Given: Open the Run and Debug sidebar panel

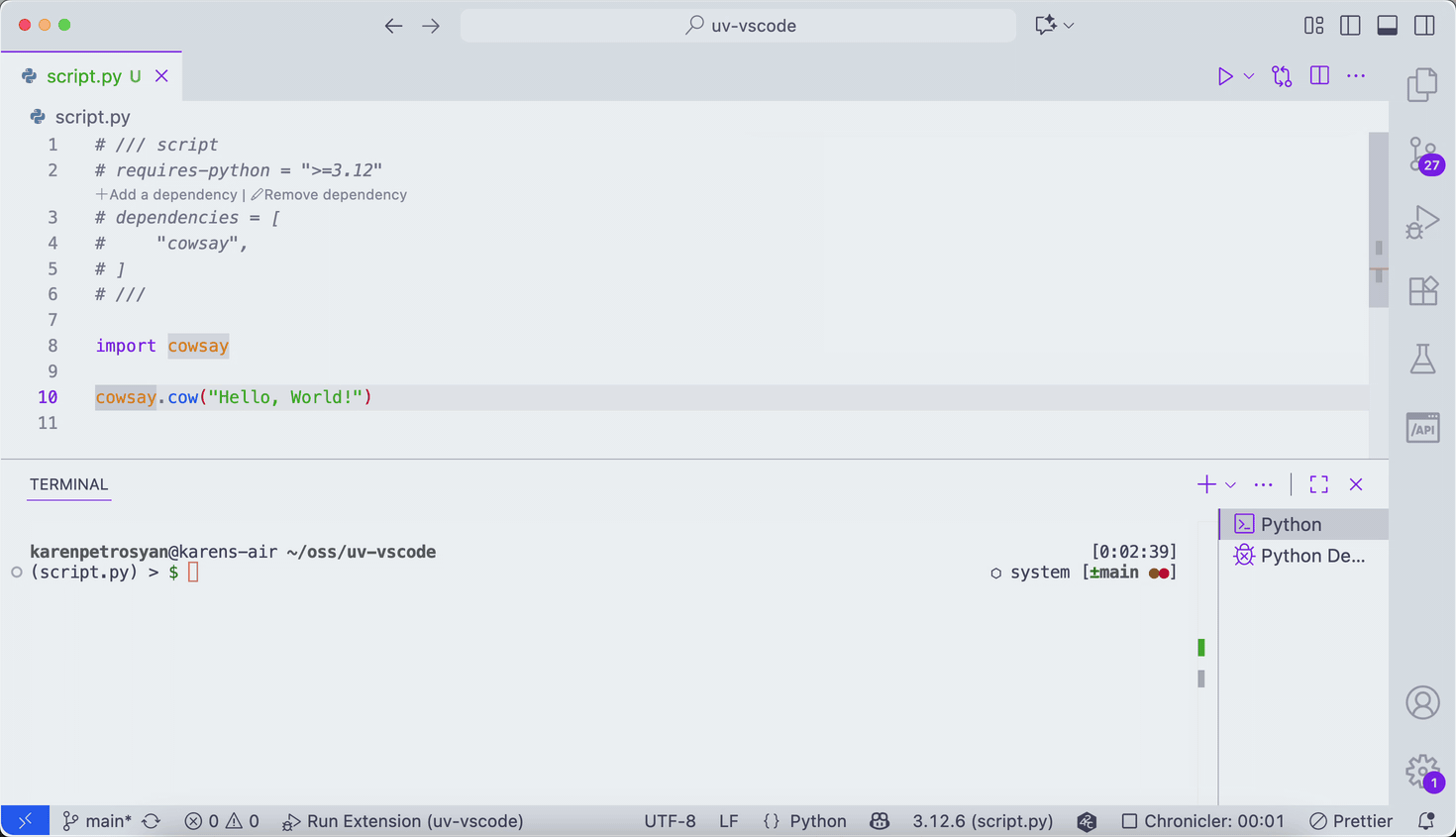Looking at the screenshot, I should [x=1422, y=222].
